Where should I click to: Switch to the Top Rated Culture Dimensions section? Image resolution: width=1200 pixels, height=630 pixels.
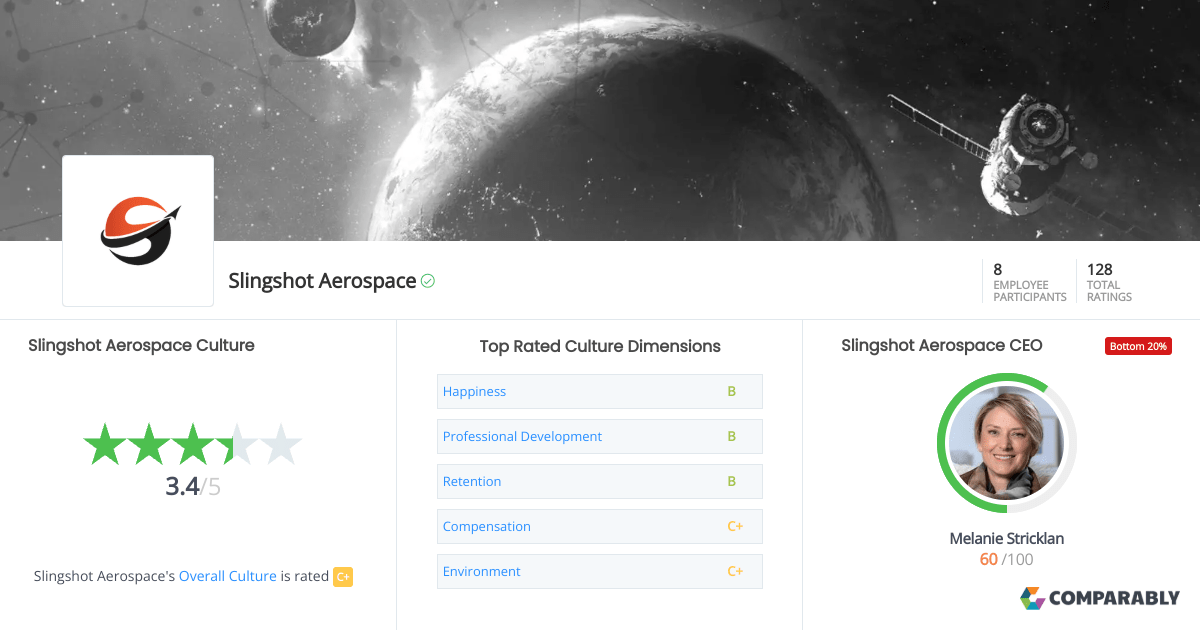click(x=600, y=346)
